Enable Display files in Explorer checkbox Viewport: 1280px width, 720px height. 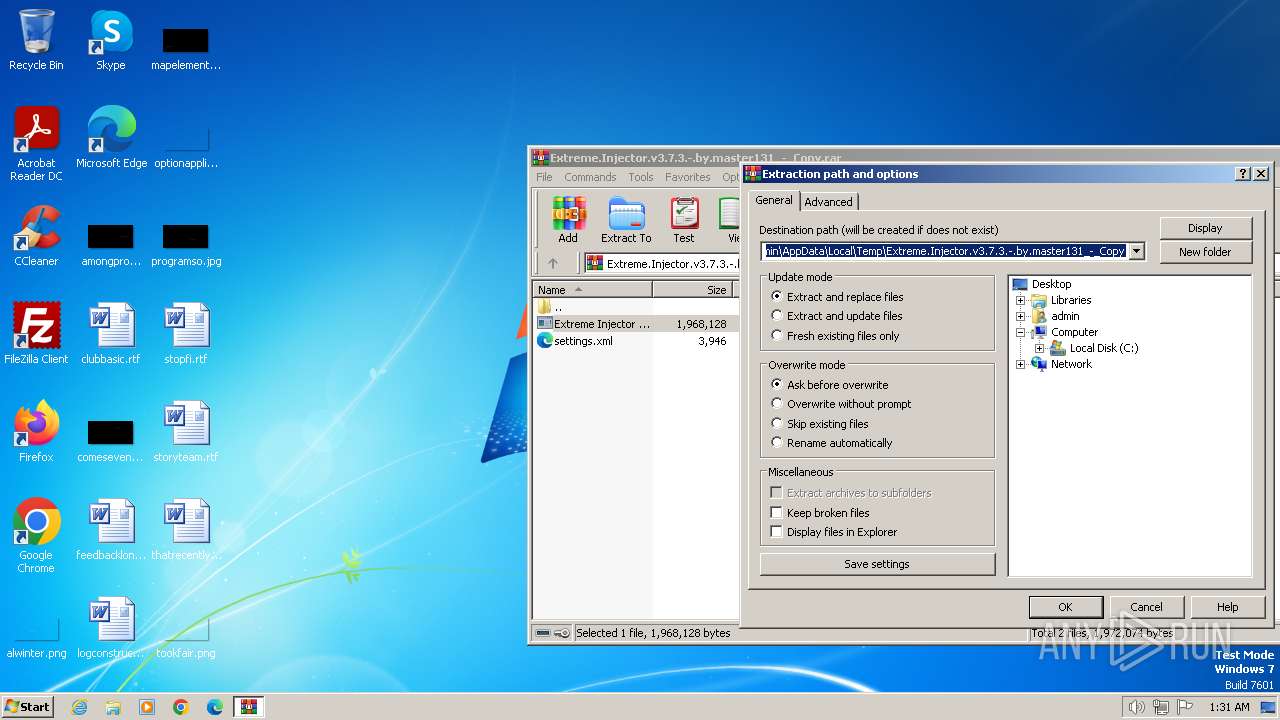pyautogui.click(x=776, y=532)
